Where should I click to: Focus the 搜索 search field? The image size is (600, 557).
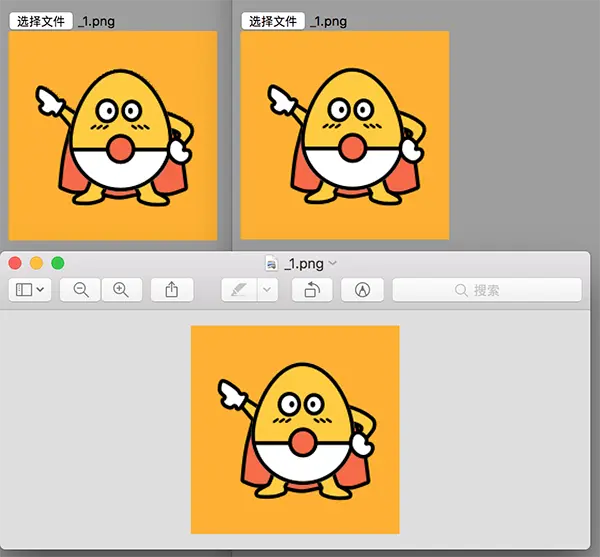click(x=487, y=290)
